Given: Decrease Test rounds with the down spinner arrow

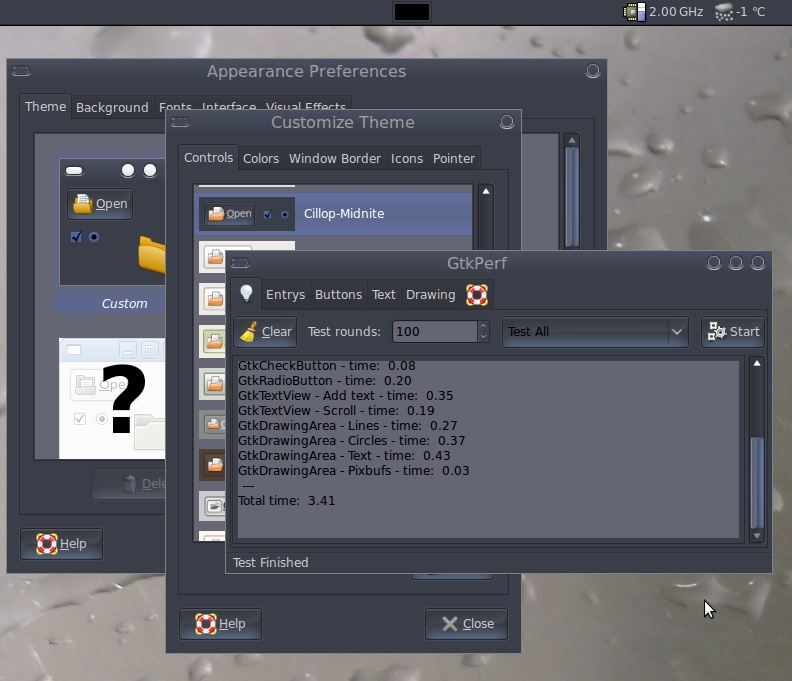Looking at the screenshot, I should coord(483,337).
